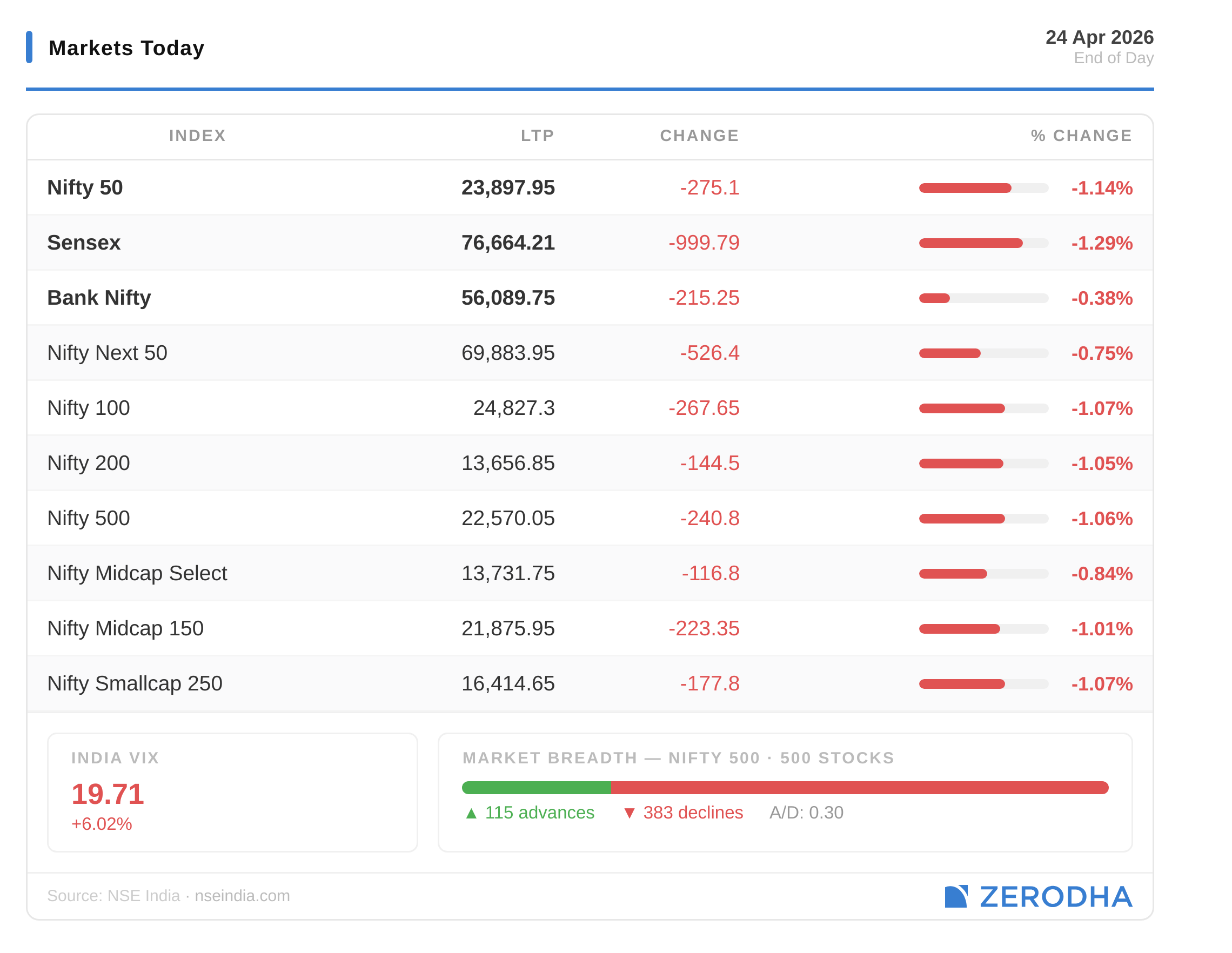Sort by % CHANGE column header

pos(1081,136)
